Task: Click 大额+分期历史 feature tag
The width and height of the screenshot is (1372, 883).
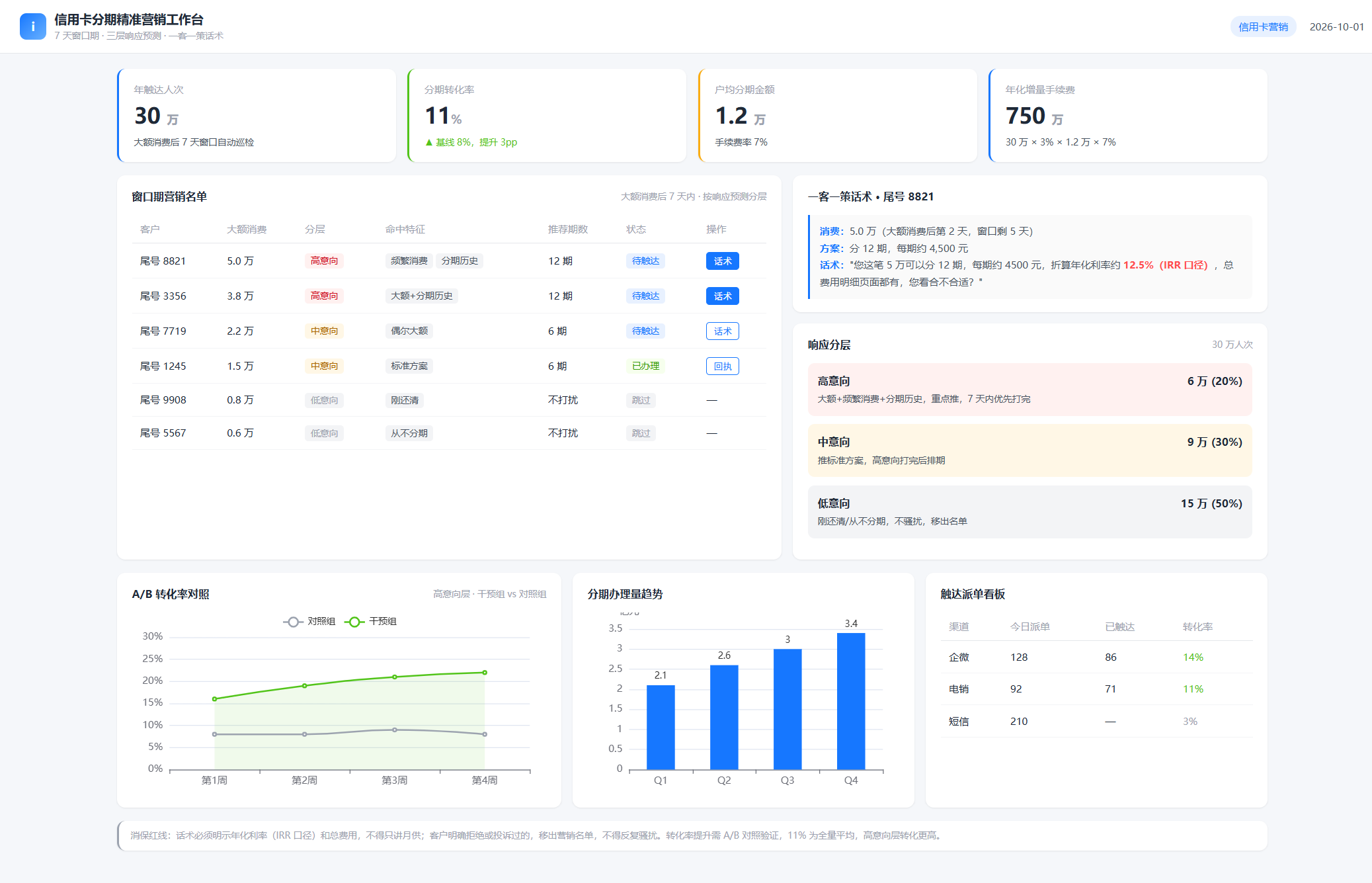Action: [421, 296]
